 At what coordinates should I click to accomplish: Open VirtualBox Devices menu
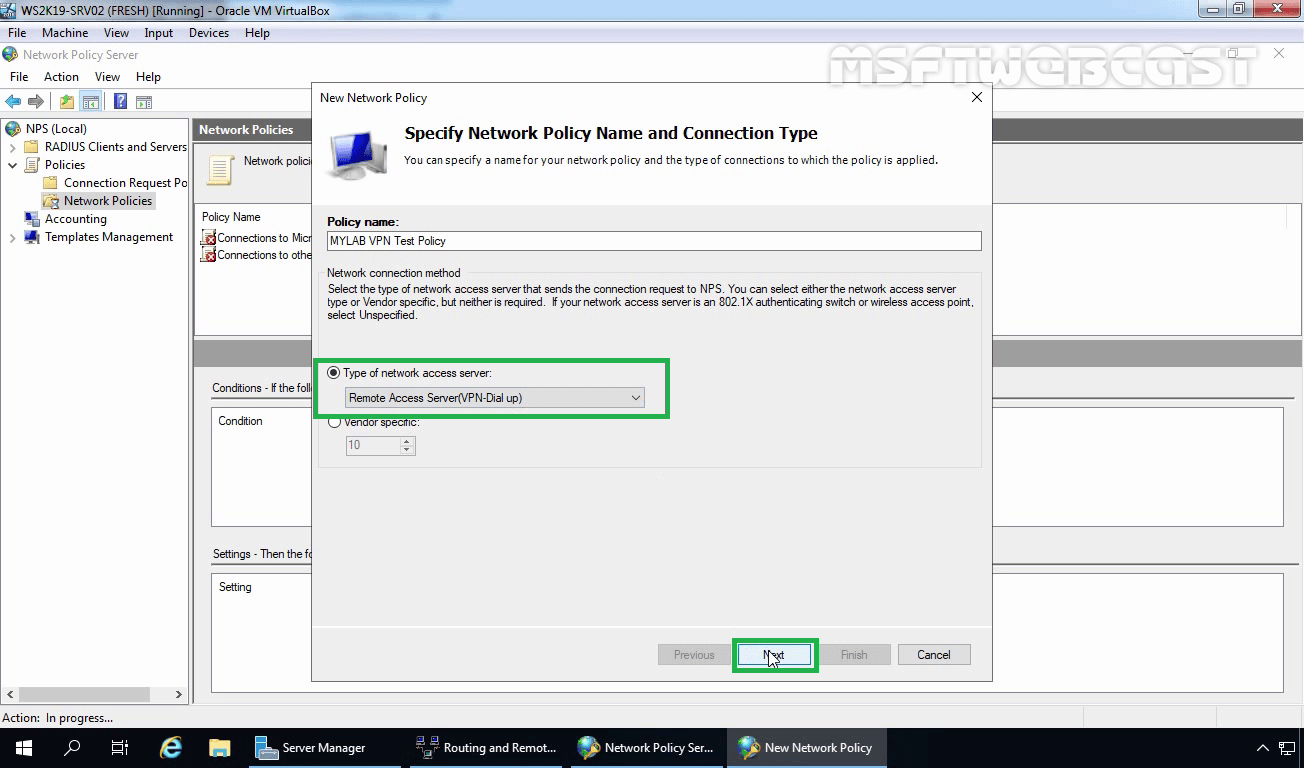click(209, 33)
